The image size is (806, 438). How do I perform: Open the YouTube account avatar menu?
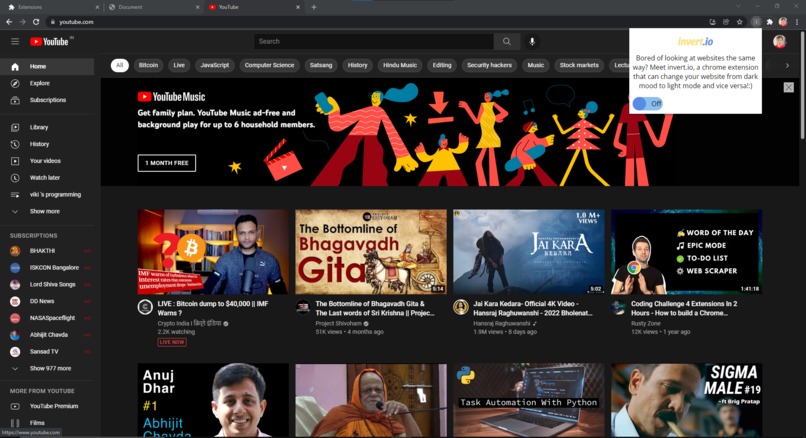[779, 41]
